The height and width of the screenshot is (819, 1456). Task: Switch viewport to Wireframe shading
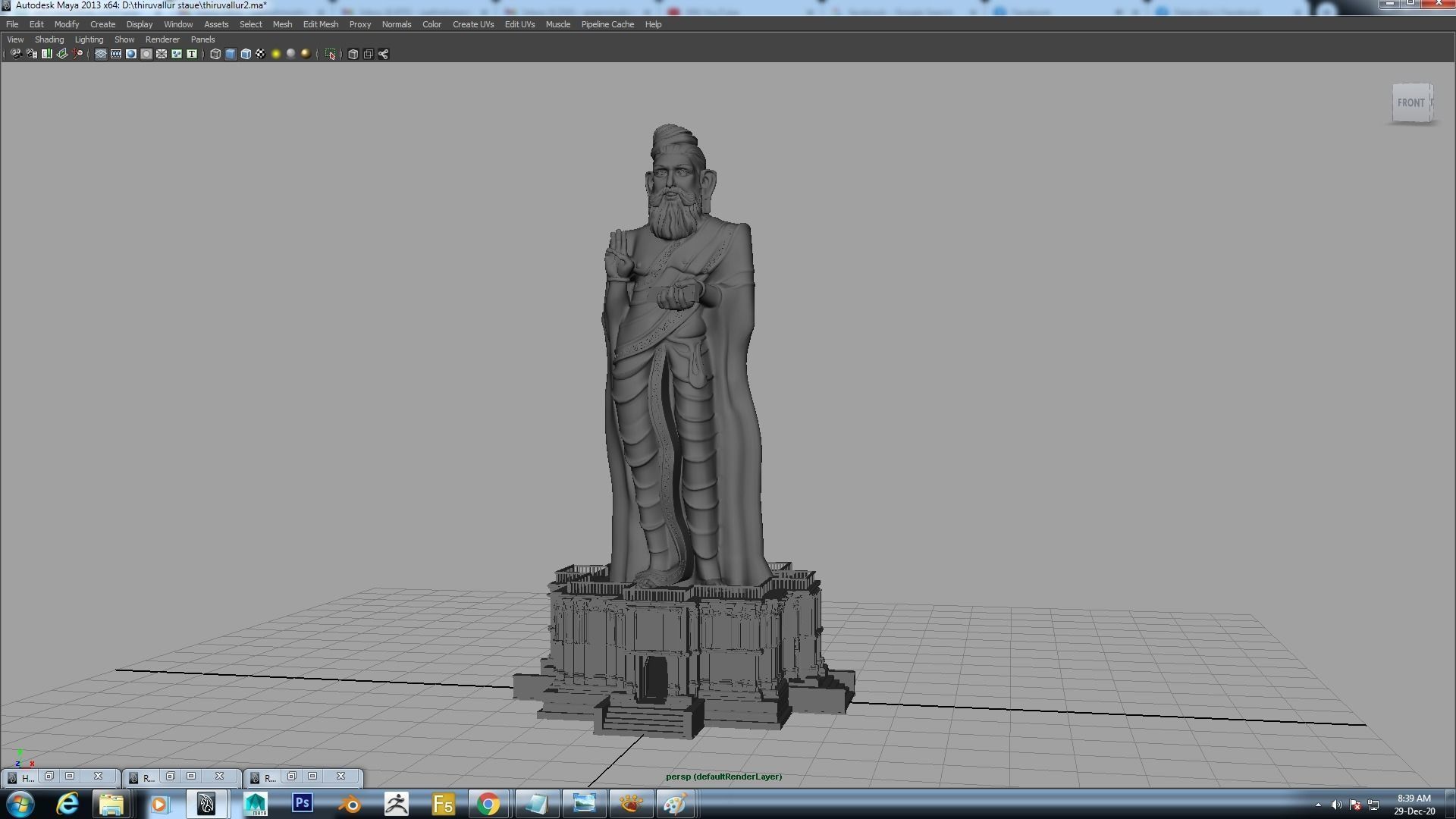pos(215,54)
